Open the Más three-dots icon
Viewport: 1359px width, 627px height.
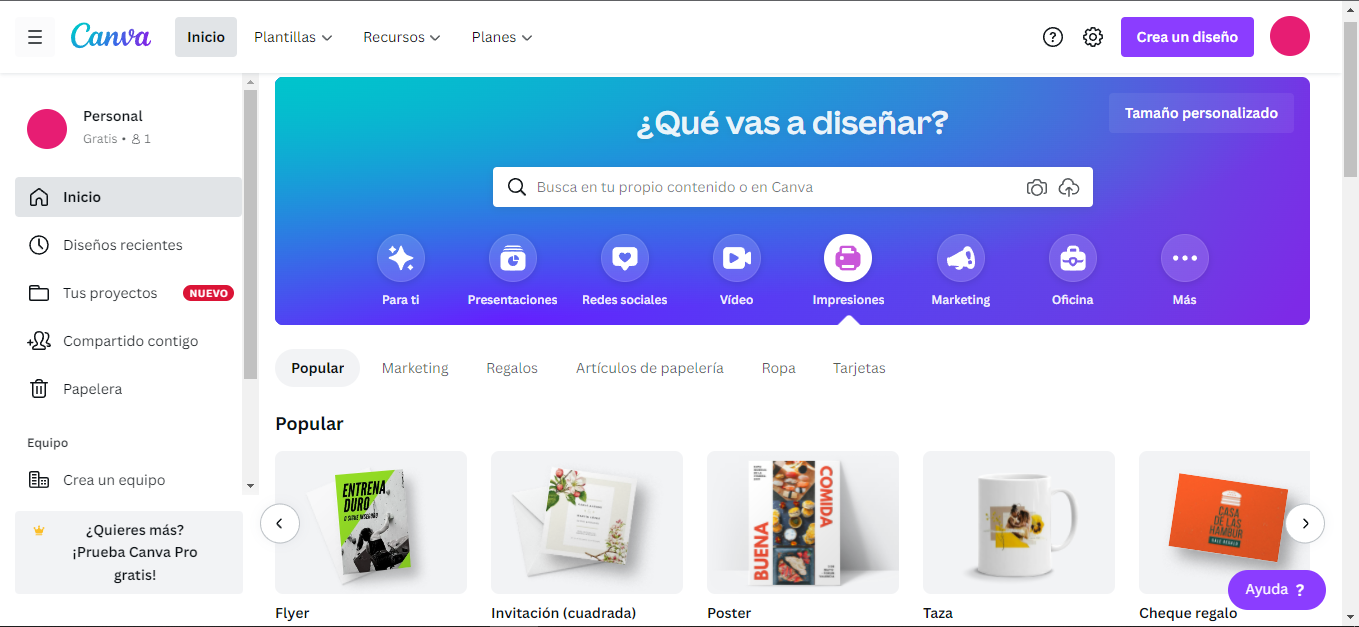1185,259
